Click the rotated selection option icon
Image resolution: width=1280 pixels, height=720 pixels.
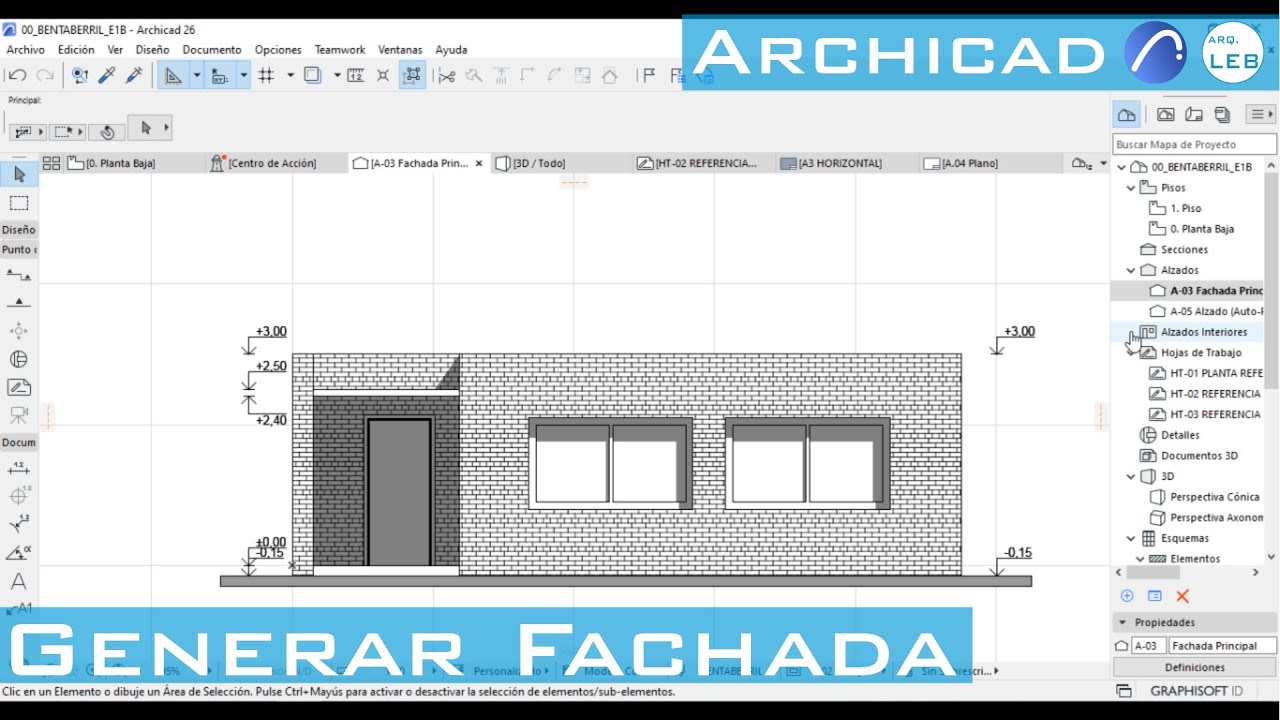coord(107,131)
